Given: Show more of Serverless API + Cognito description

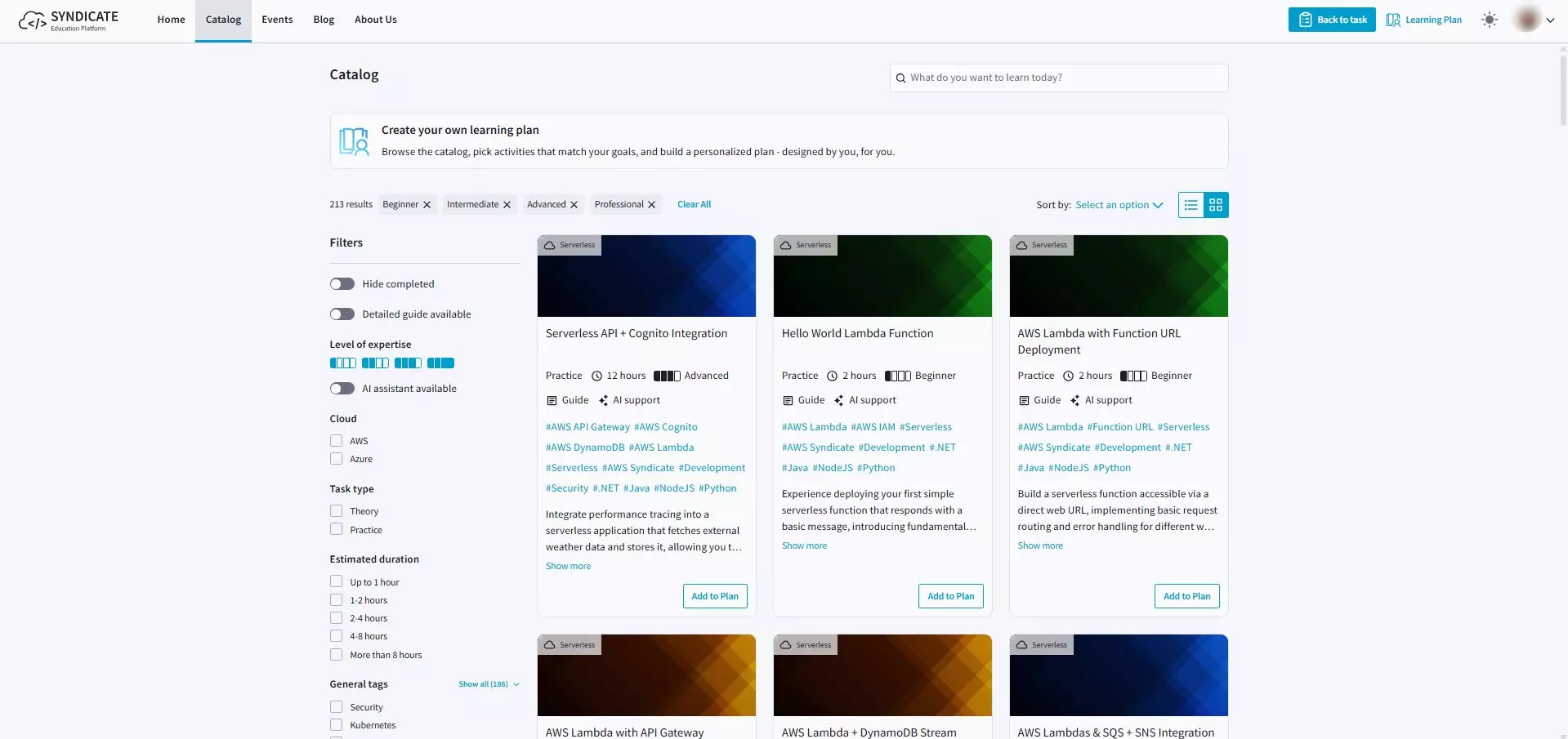Looking at the screenshot, I should click(x=568, y=566).
